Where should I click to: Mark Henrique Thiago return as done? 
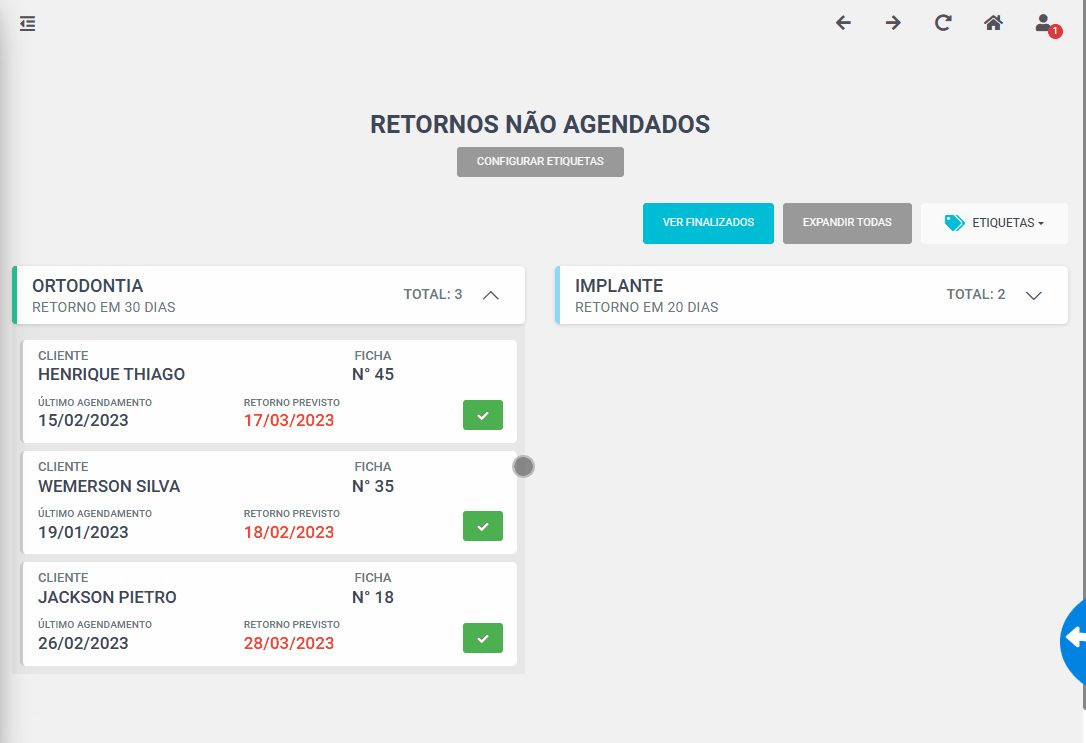coord(483,415)
